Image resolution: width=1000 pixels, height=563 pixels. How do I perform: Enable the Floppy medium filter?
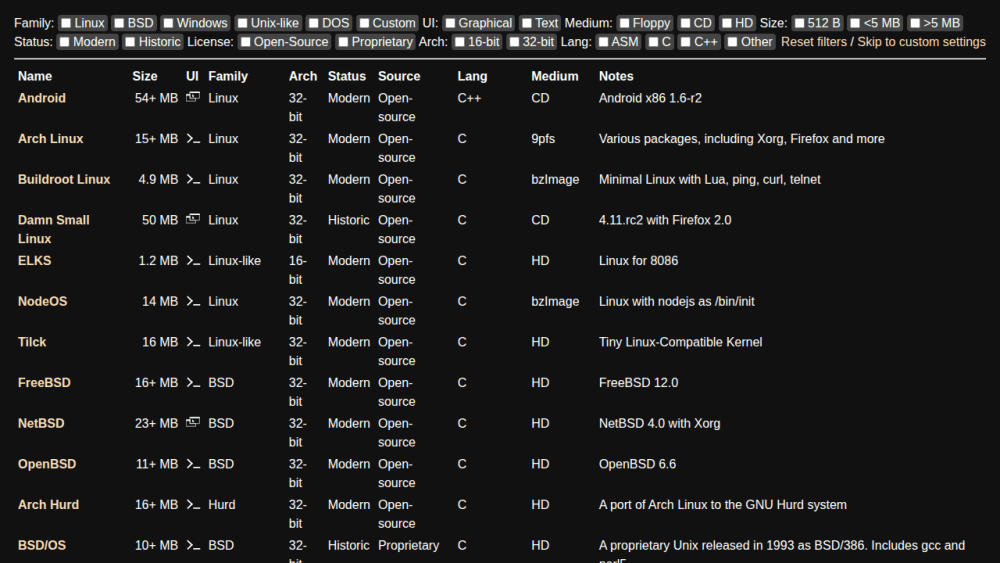pyautogui.click(x=624, y=23)
